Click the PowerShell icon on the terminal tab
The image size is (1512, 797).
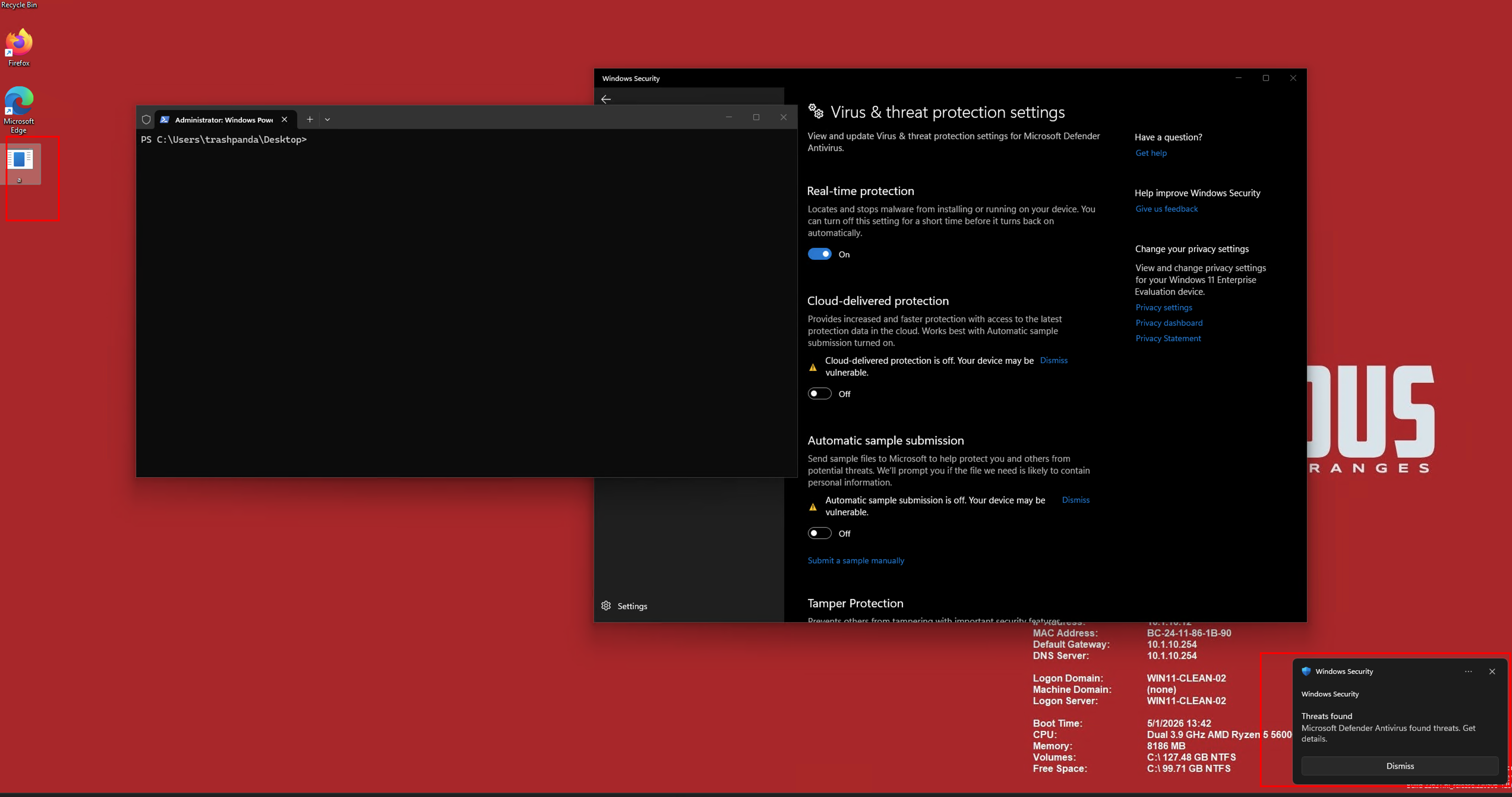click(x=165, y=119)
